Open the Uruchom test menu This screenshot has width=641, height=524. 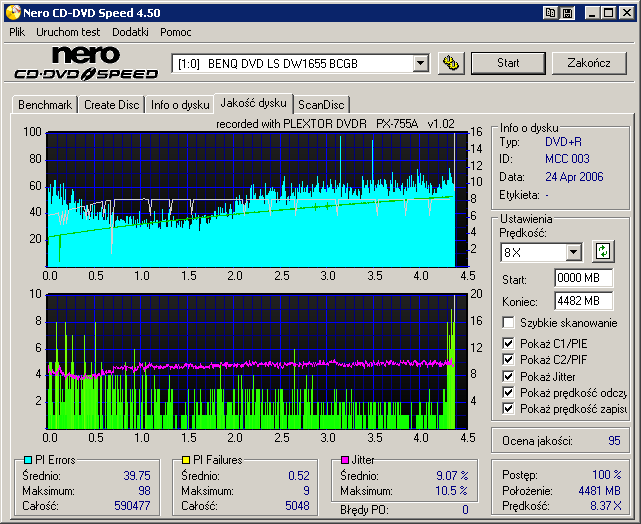click(x=68, y=32)
